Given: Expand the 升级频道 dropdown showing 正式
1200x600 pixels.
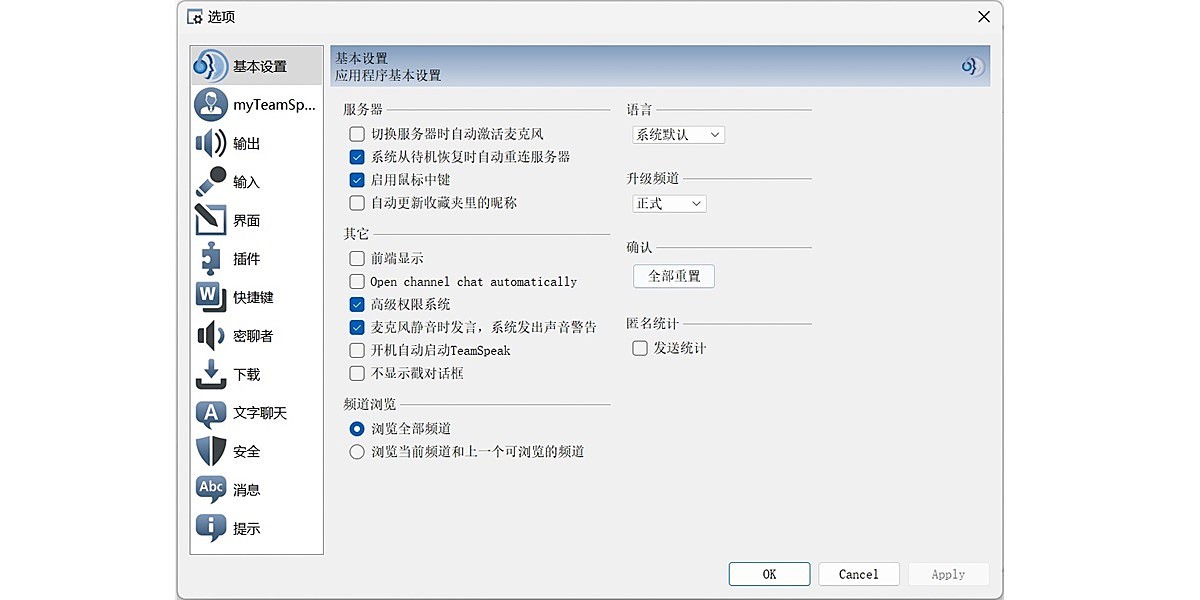Looking at the screenshot, I should click(669, 203).
